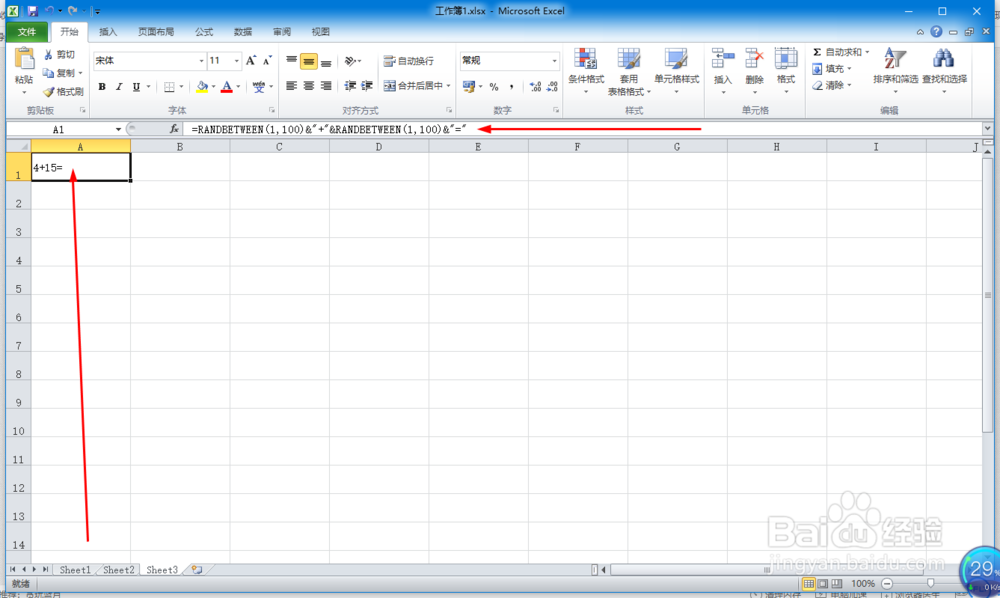This screenshot has height=598, width=1000.
Task: Select middle vertical align button
Action: (309, 61)
